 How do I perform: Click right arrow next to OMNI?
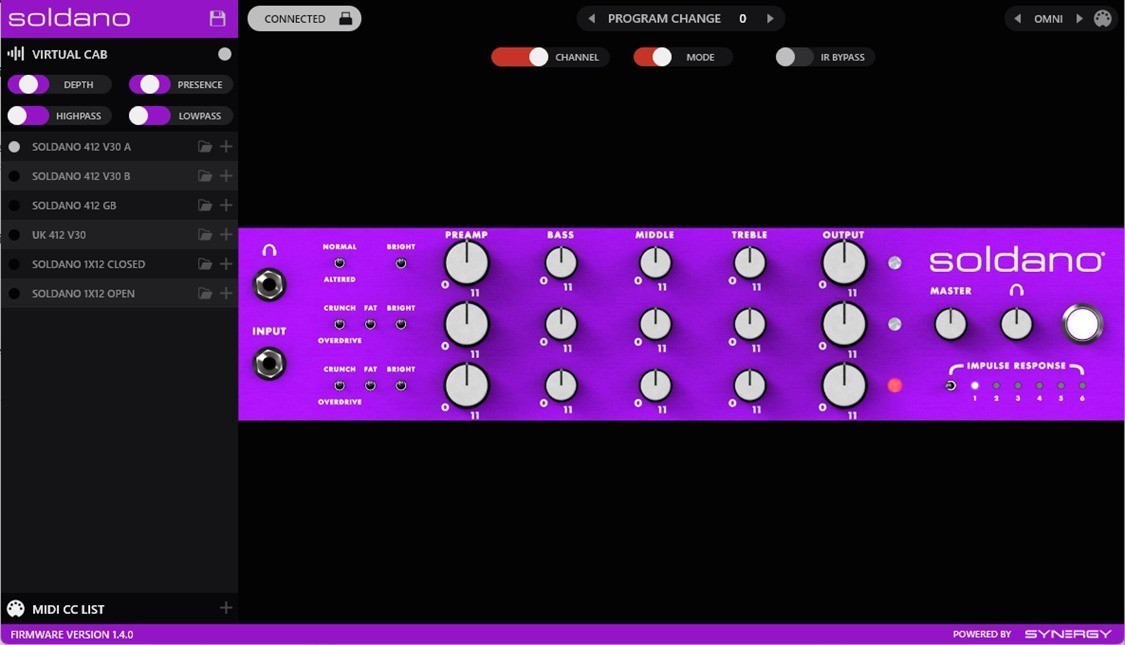click(1079, 18)
